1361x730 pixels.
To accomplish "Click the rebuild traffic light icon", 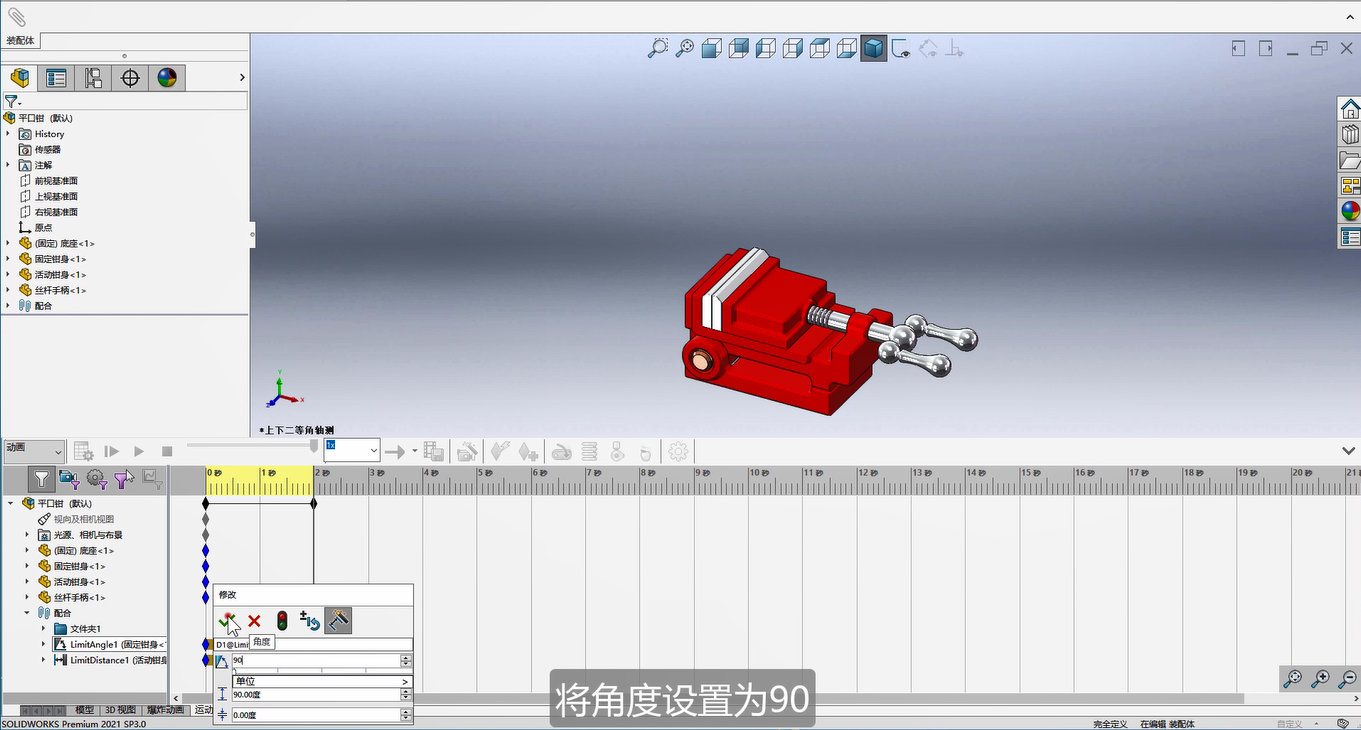I will [282, 621].
